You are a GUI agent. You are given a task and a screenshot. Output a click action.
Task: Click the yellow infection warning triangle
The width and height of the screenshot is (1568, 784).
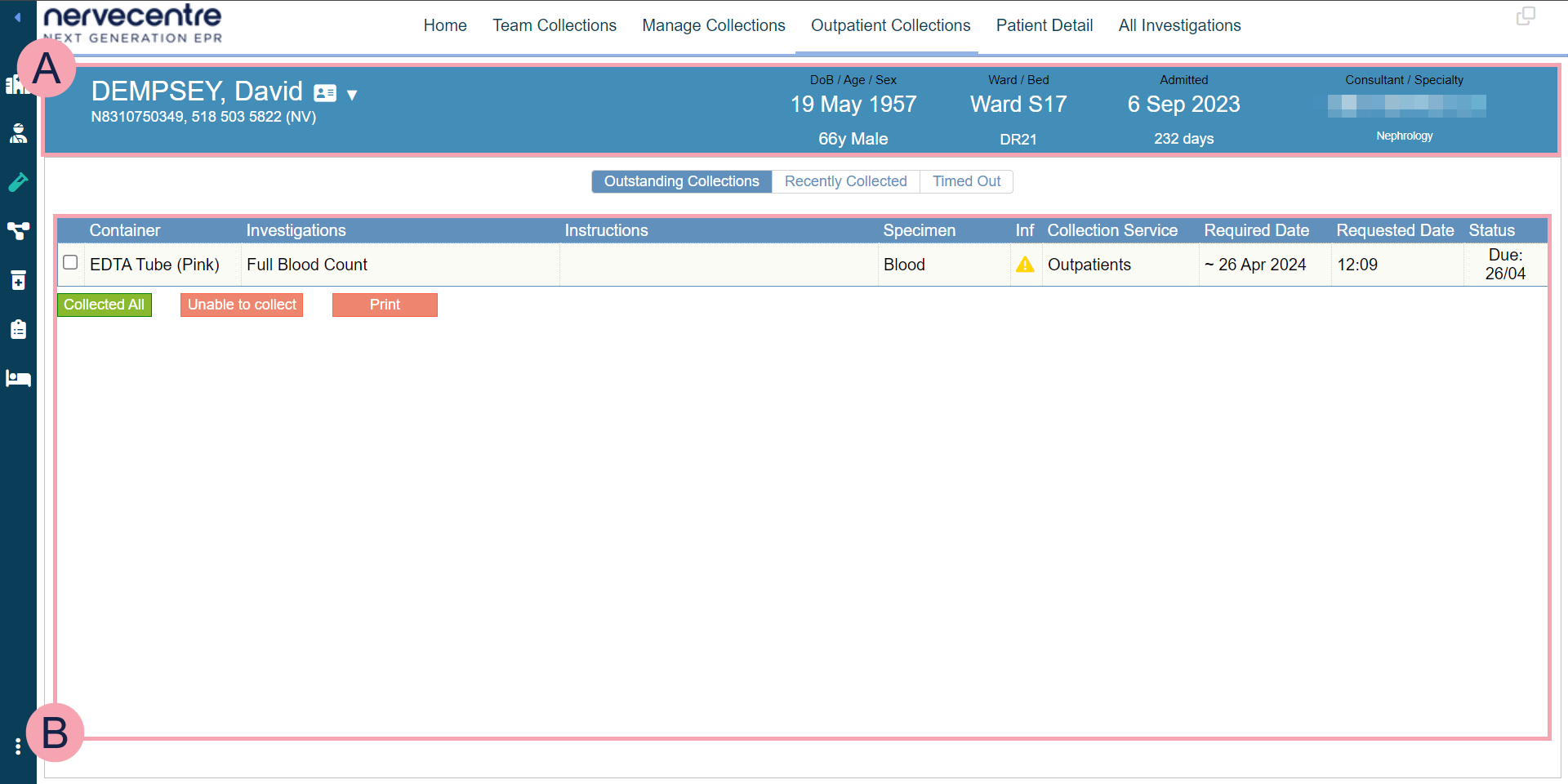pos(1025,265)
